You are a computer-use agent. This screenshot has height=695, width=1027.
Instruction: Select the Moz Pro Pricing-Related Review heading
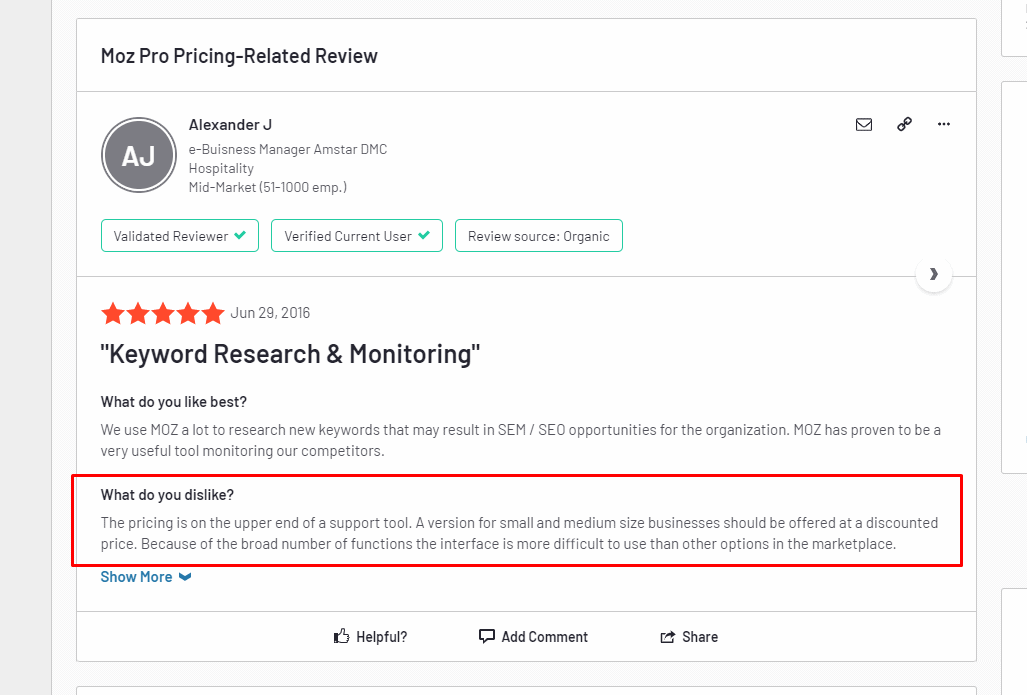tap(239, 55)
